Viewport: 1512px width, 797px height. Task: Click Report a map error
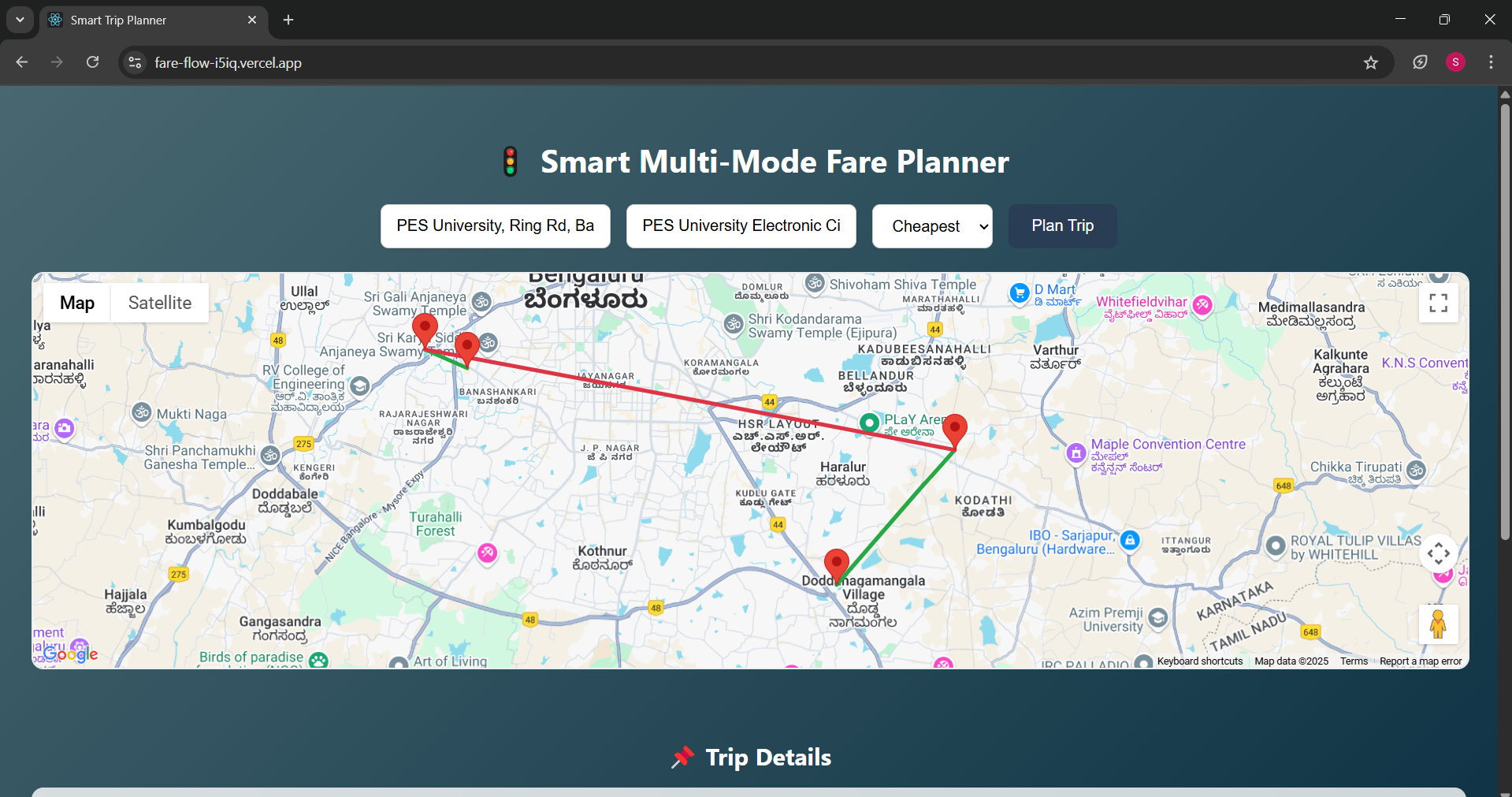click(1421, 661)
